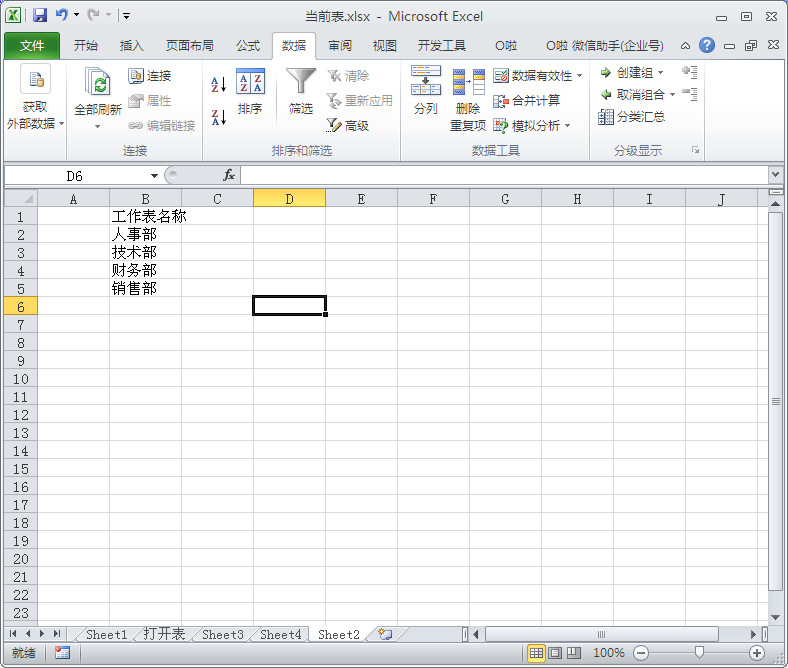The image size is (788, 668).
Task: Switch to Page Layout (页面布局) tab
Action: [189, 46]
